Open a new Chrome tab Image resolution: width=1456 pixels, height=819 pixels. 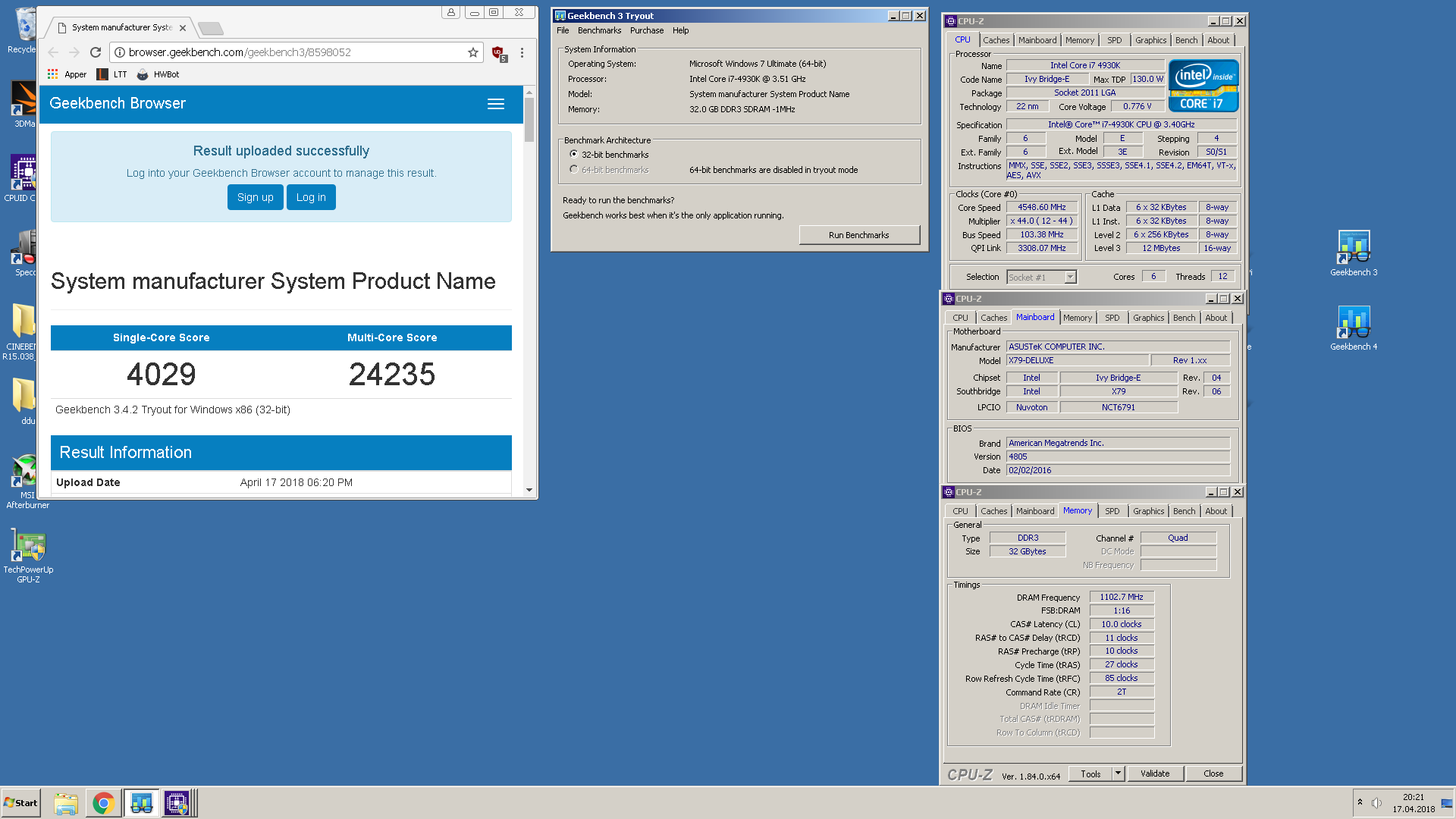tap(210, 28)
